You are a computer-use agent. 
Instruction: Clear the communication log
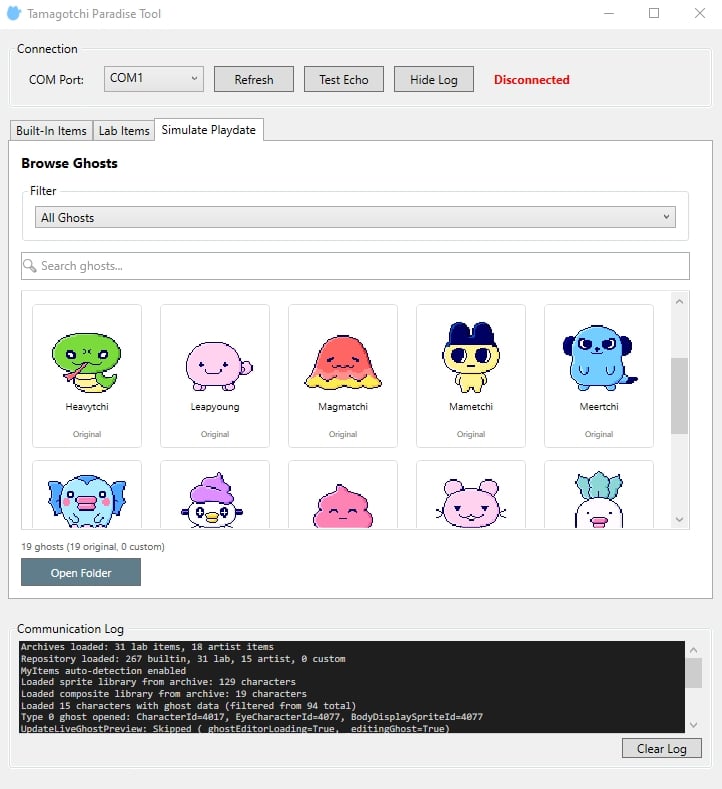click(x=662, y=748)
